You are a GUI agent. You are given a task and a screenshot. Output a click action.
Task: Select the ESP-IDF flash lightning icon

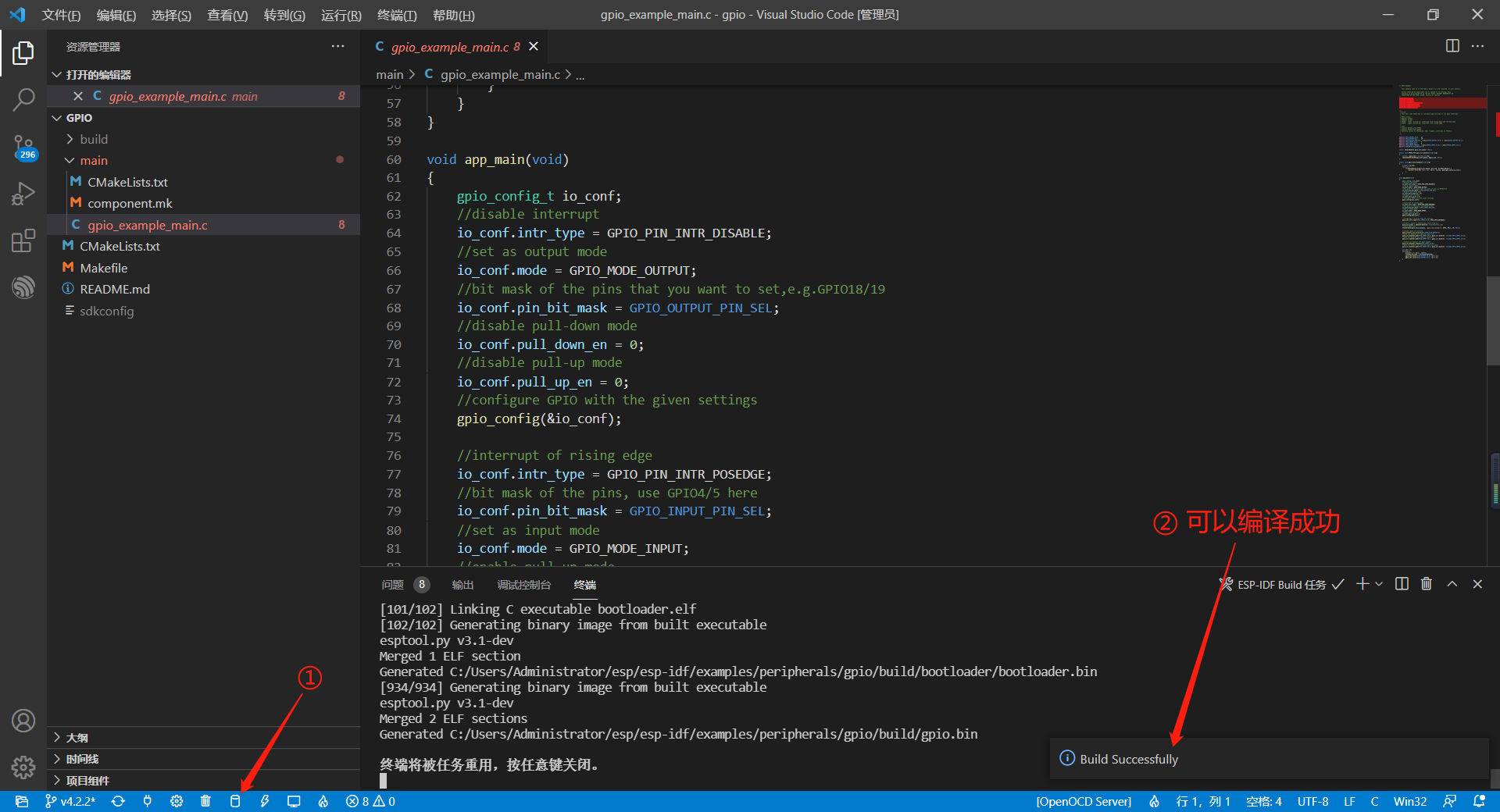(265, 801)
